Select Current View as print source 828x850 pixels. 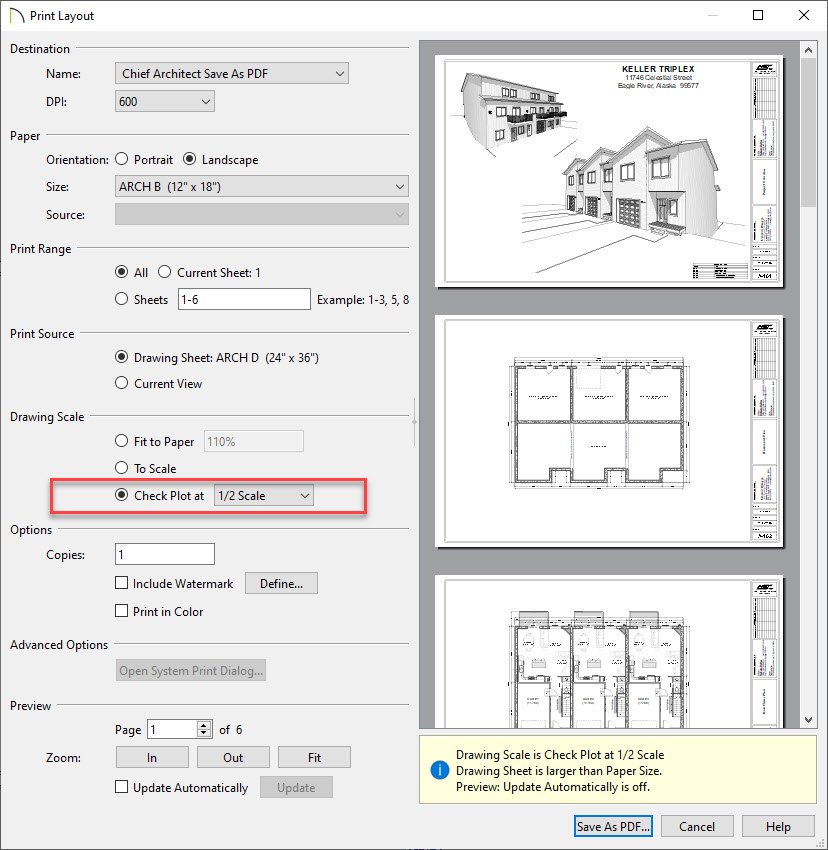click(x=123, y=383)
